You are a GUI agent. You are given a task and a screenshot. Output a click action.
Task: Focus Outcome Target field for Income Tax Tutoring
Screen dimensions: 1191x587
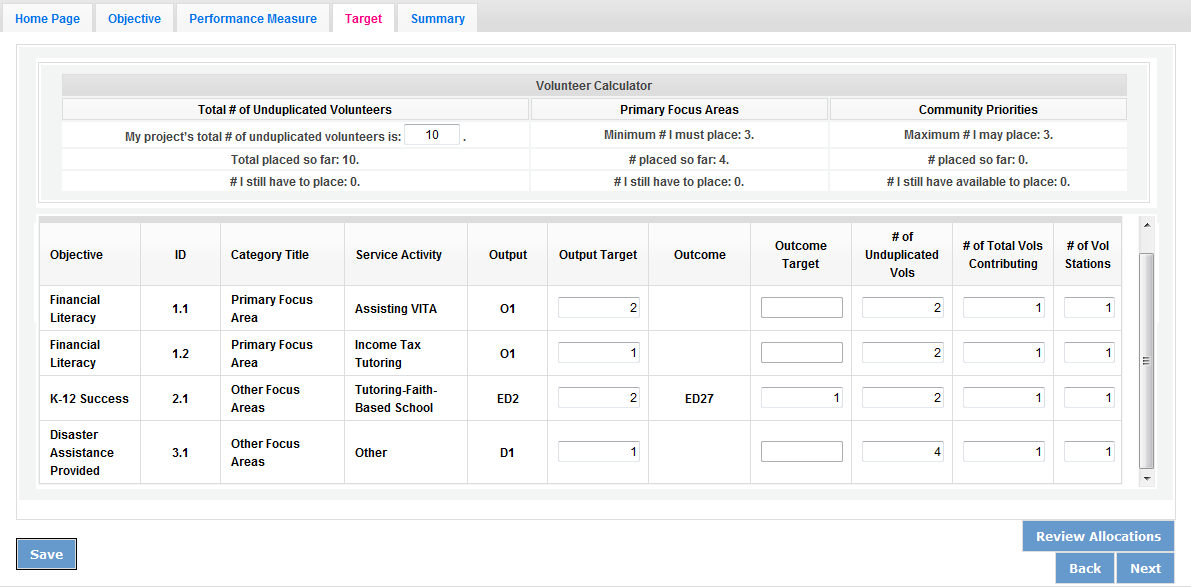click(801, 353)
